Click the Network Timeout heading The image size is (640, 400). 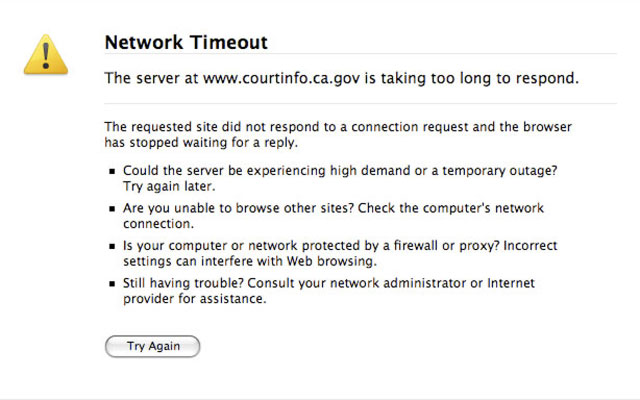[x=186, y=42]
